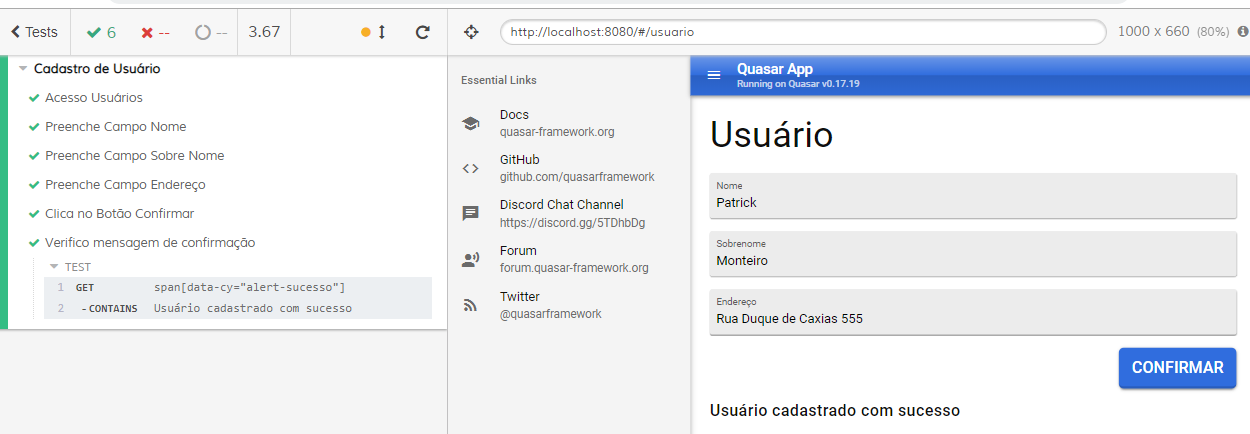Click the reload tests icon

tap(422, 32)
